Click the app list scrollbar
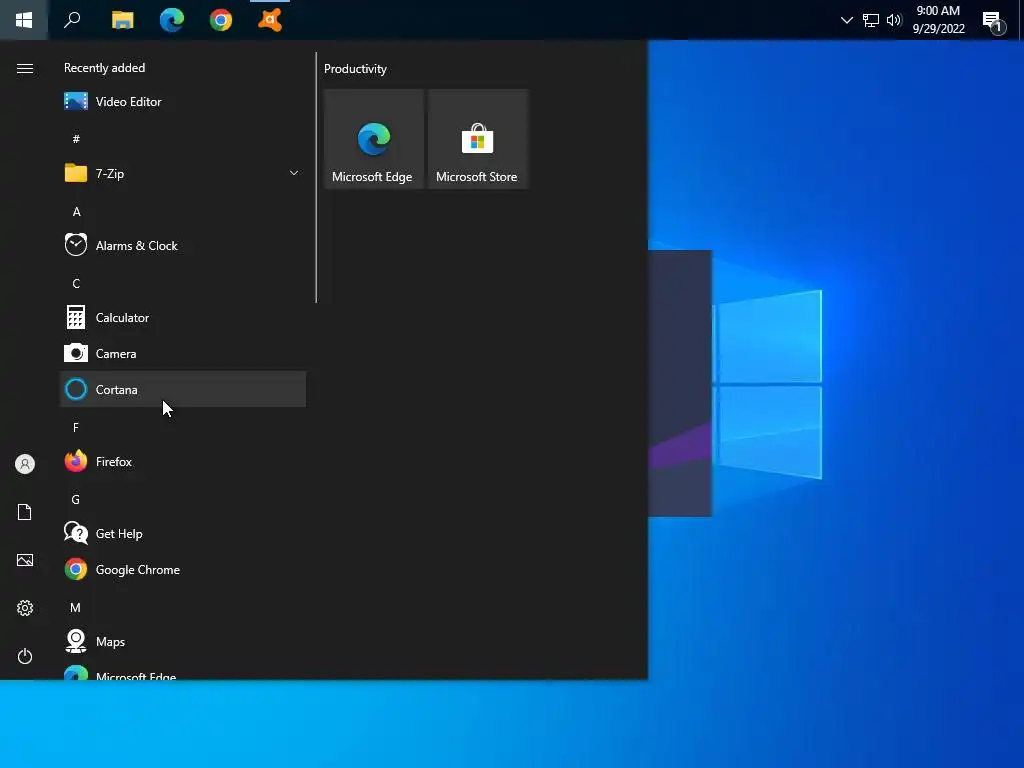Image resolution: width=1024 pixels, height=768 pixels. (x=316, y=178)
